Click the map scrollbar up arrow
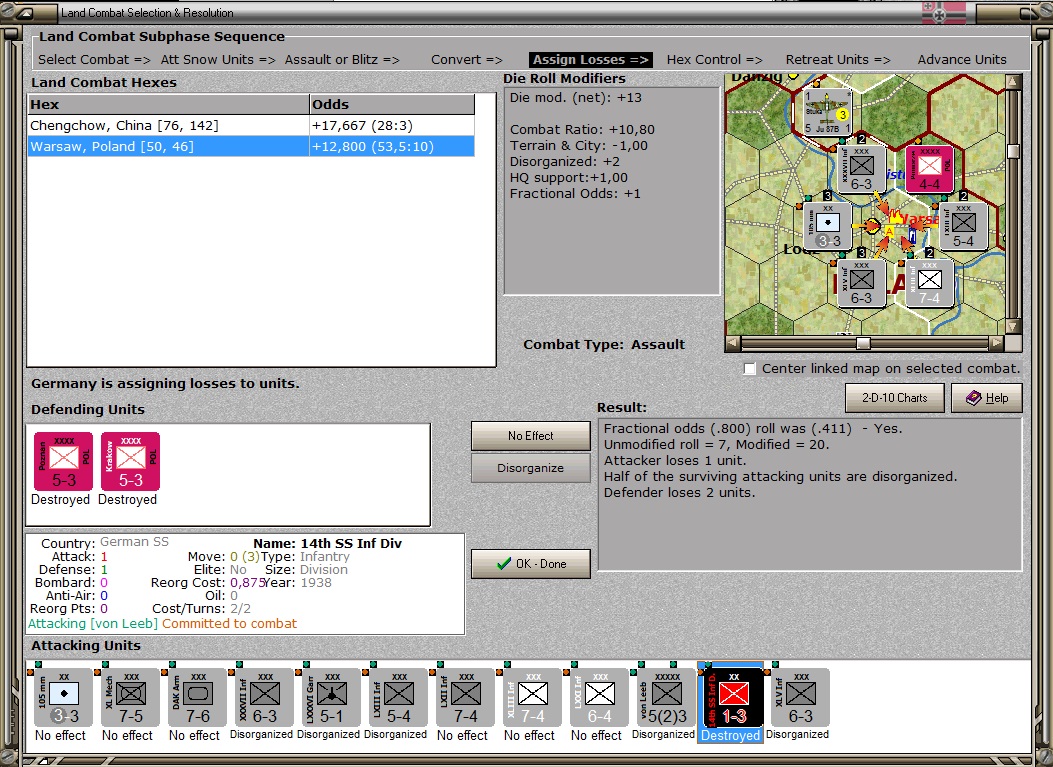 tap(1013, 81)
